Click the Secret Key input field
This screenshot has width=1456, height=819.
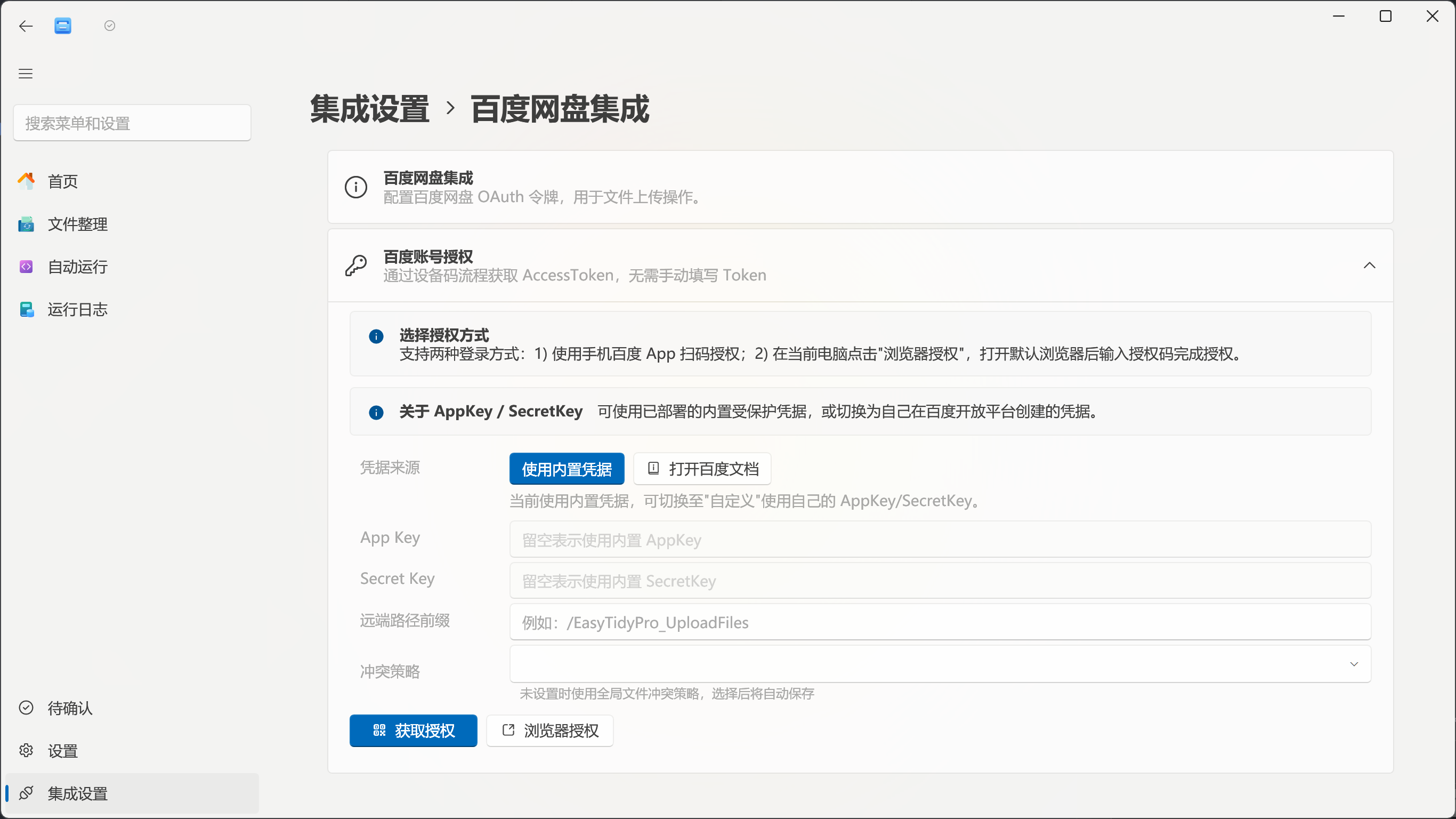point(940,581)
